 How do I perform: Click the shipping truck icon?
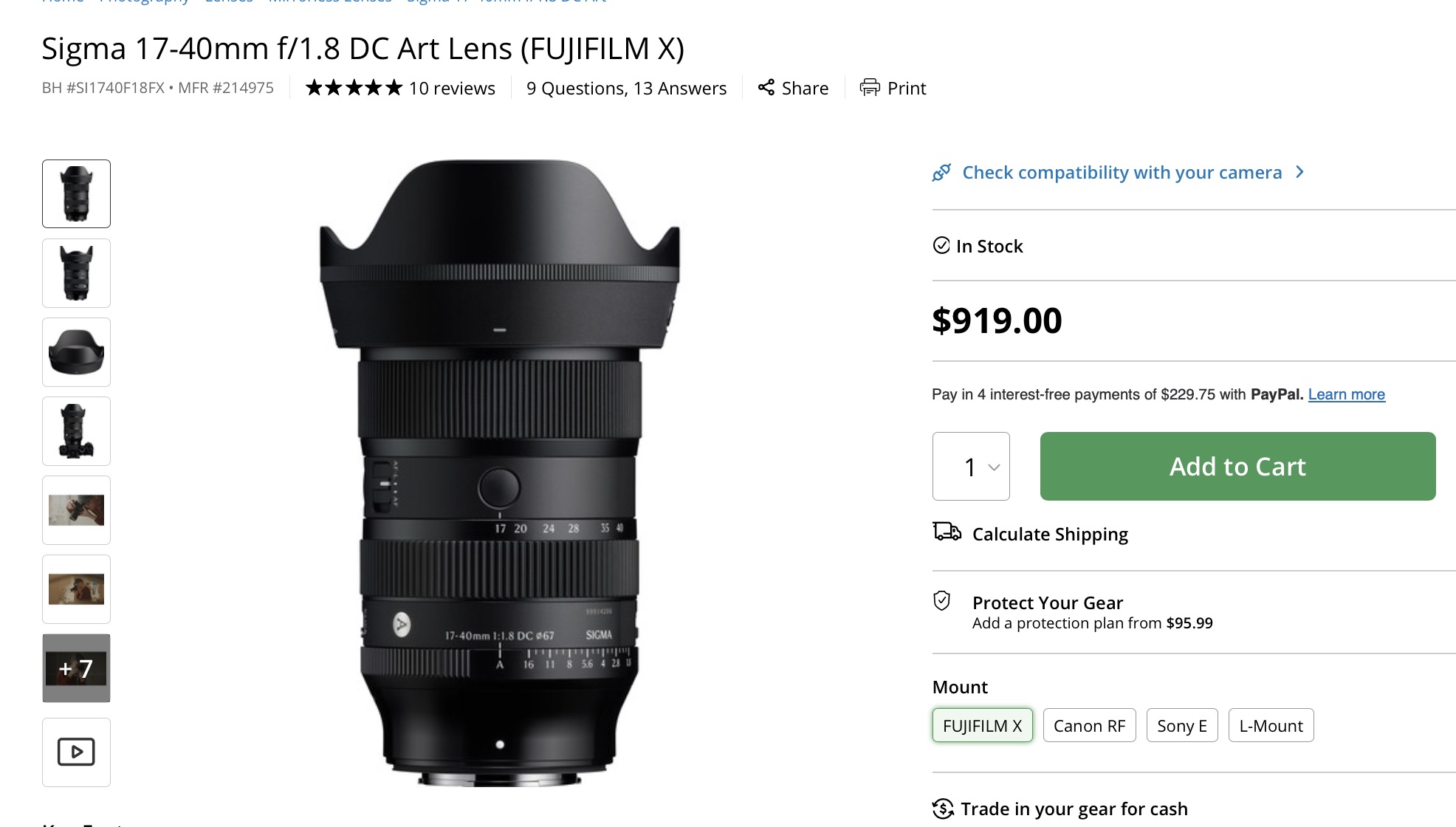(x=947, y=532)
